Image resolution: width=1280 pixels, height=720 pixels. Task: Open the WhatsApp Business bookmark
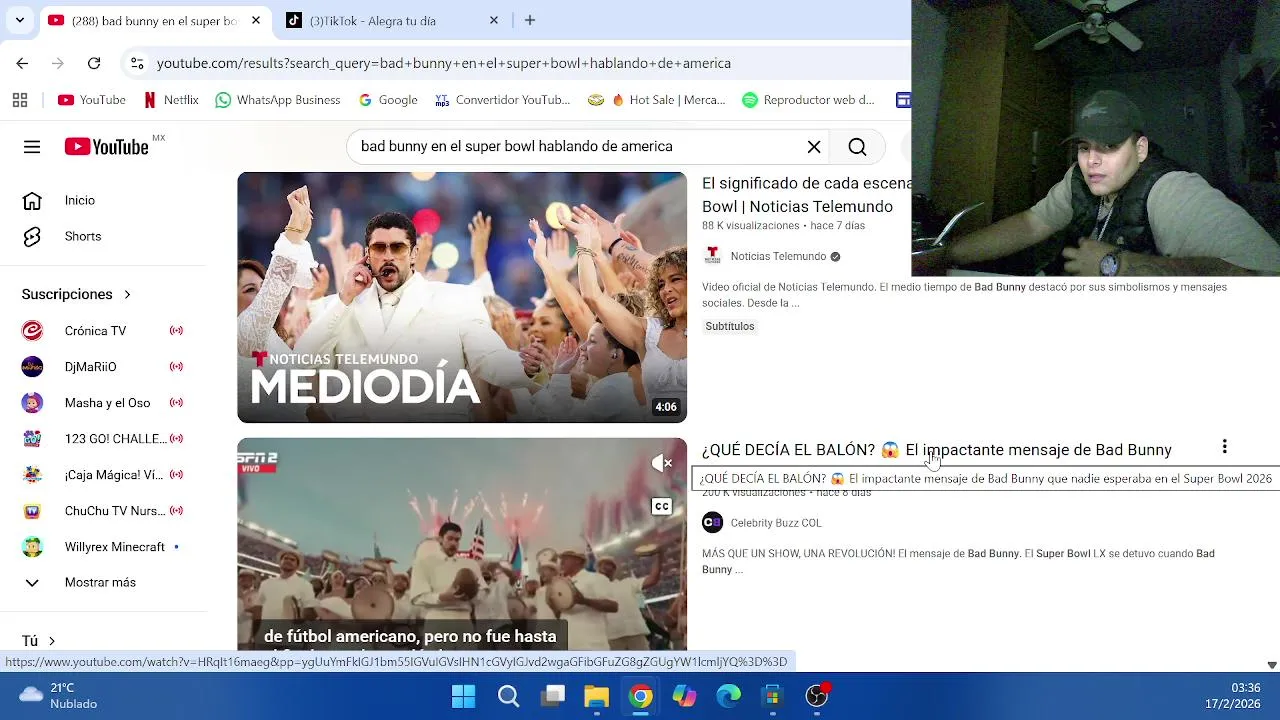click(278, 100)
